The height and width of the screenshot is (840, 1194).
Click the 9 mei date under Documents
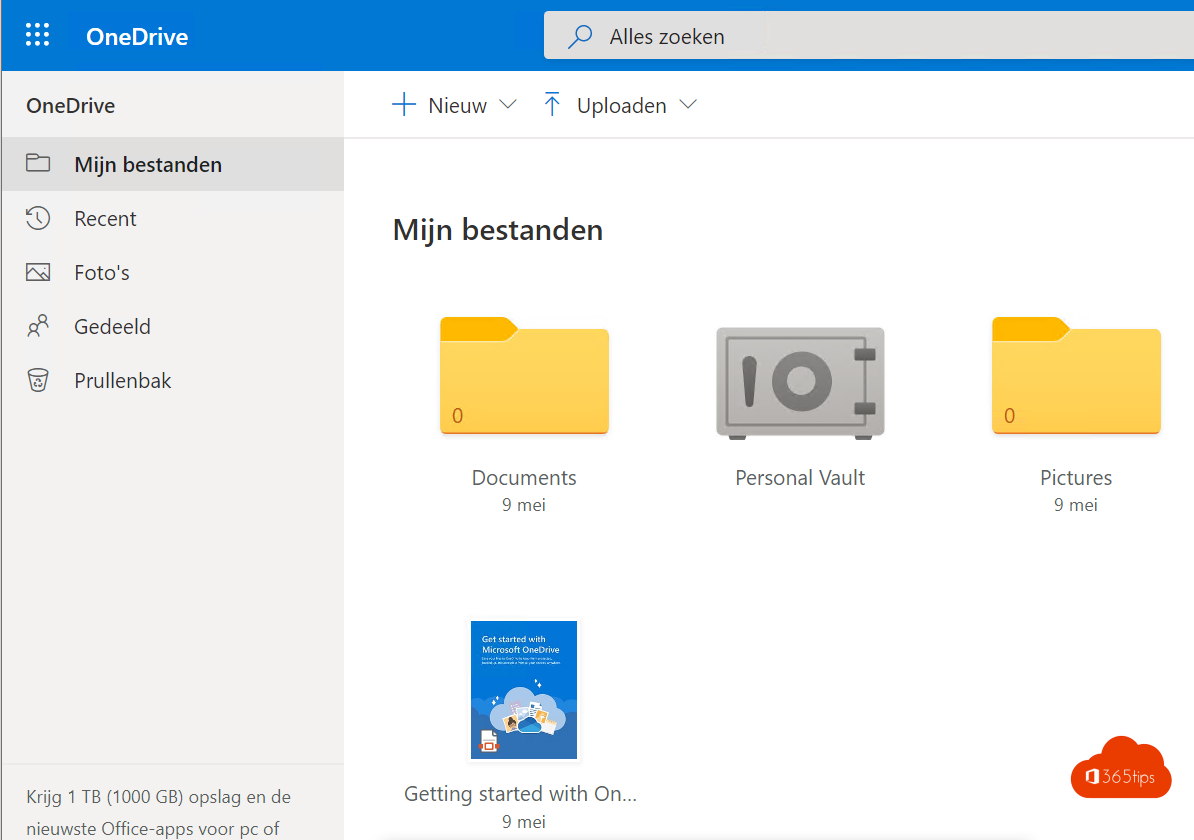tap(524, 505)
